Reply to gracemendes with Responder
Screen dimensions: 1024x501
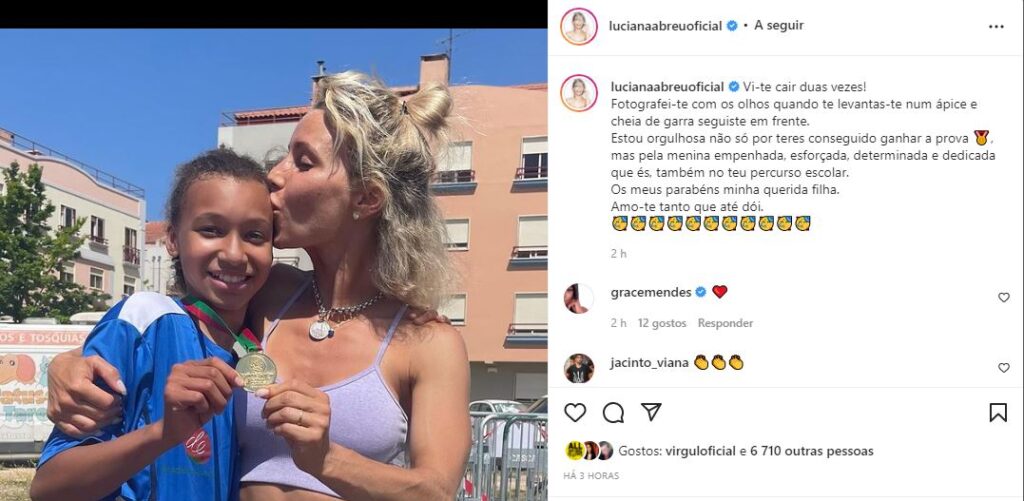(x=725, y=323)
